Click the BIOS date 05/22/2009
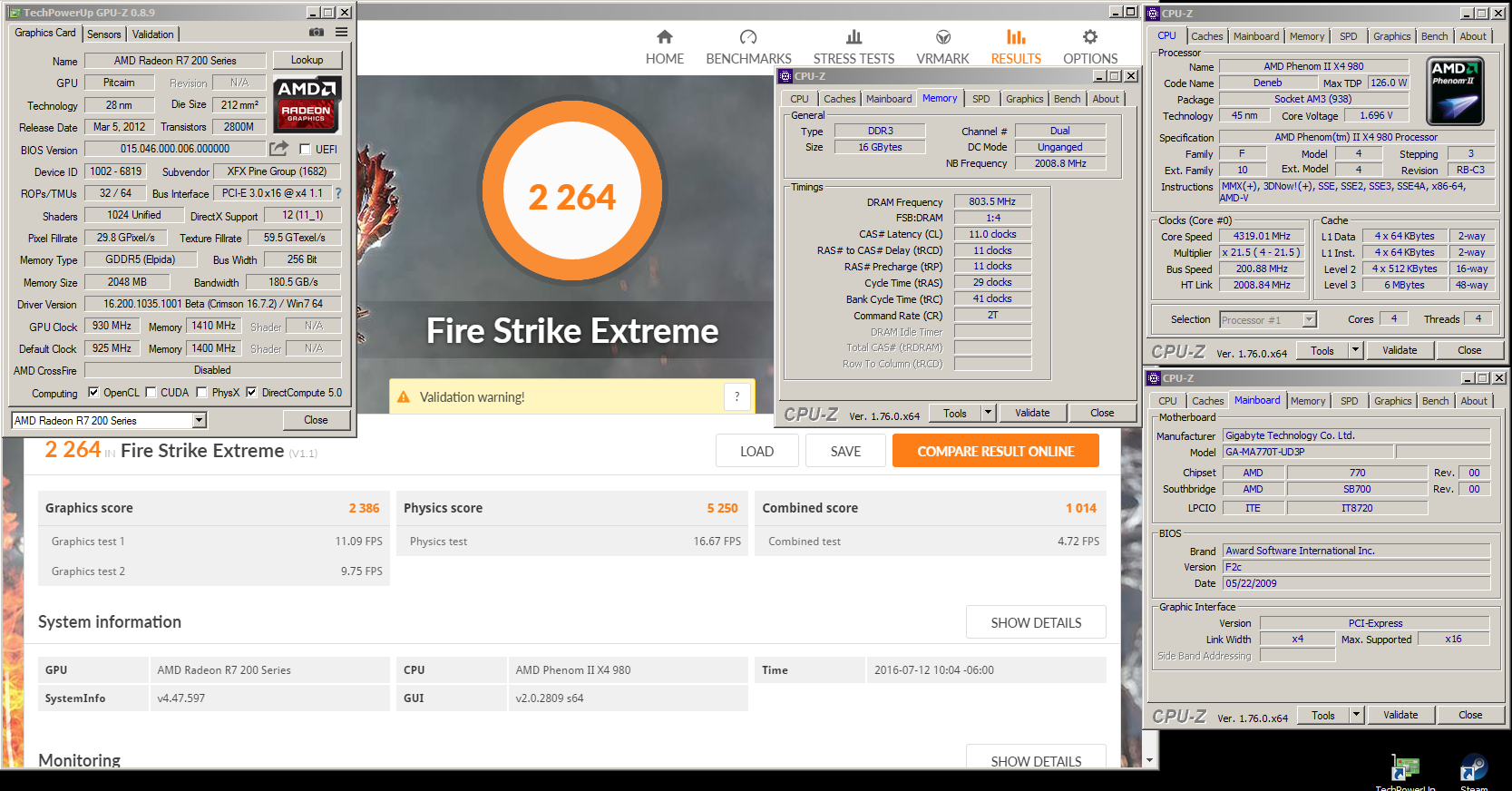The width and height of the screenshot is (1512, 791). 1357,583
